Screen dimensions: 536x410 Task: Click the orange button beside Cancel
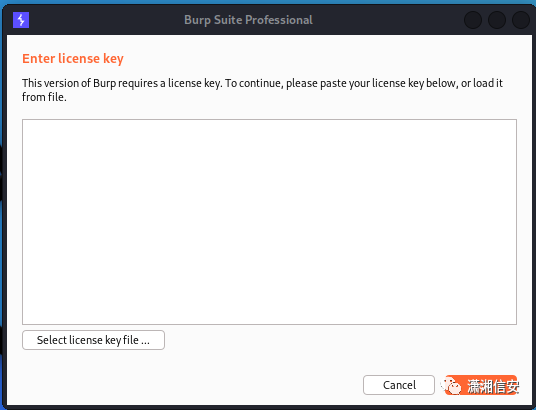[x=481, y=385]
